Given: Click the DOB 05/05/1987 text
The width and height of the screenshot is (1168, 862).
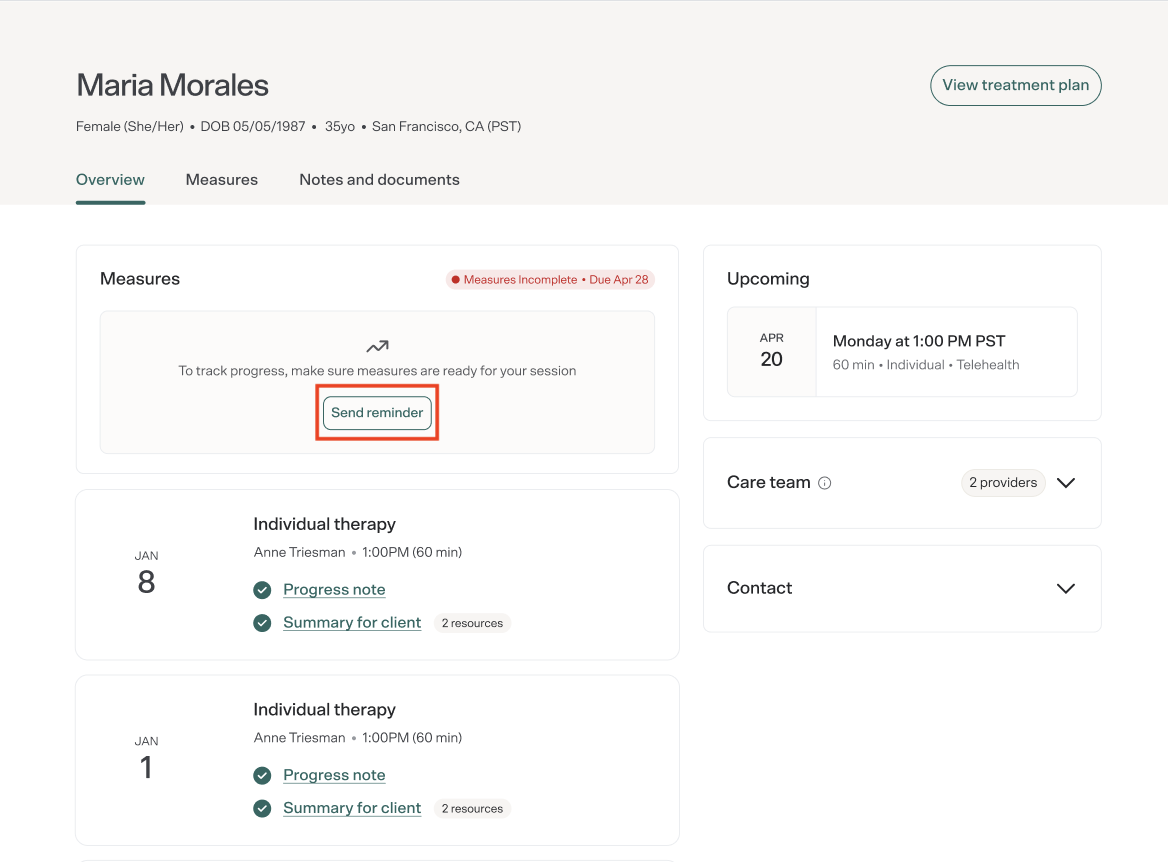Looking at the screenshot, I should click(x=253, y=127).
